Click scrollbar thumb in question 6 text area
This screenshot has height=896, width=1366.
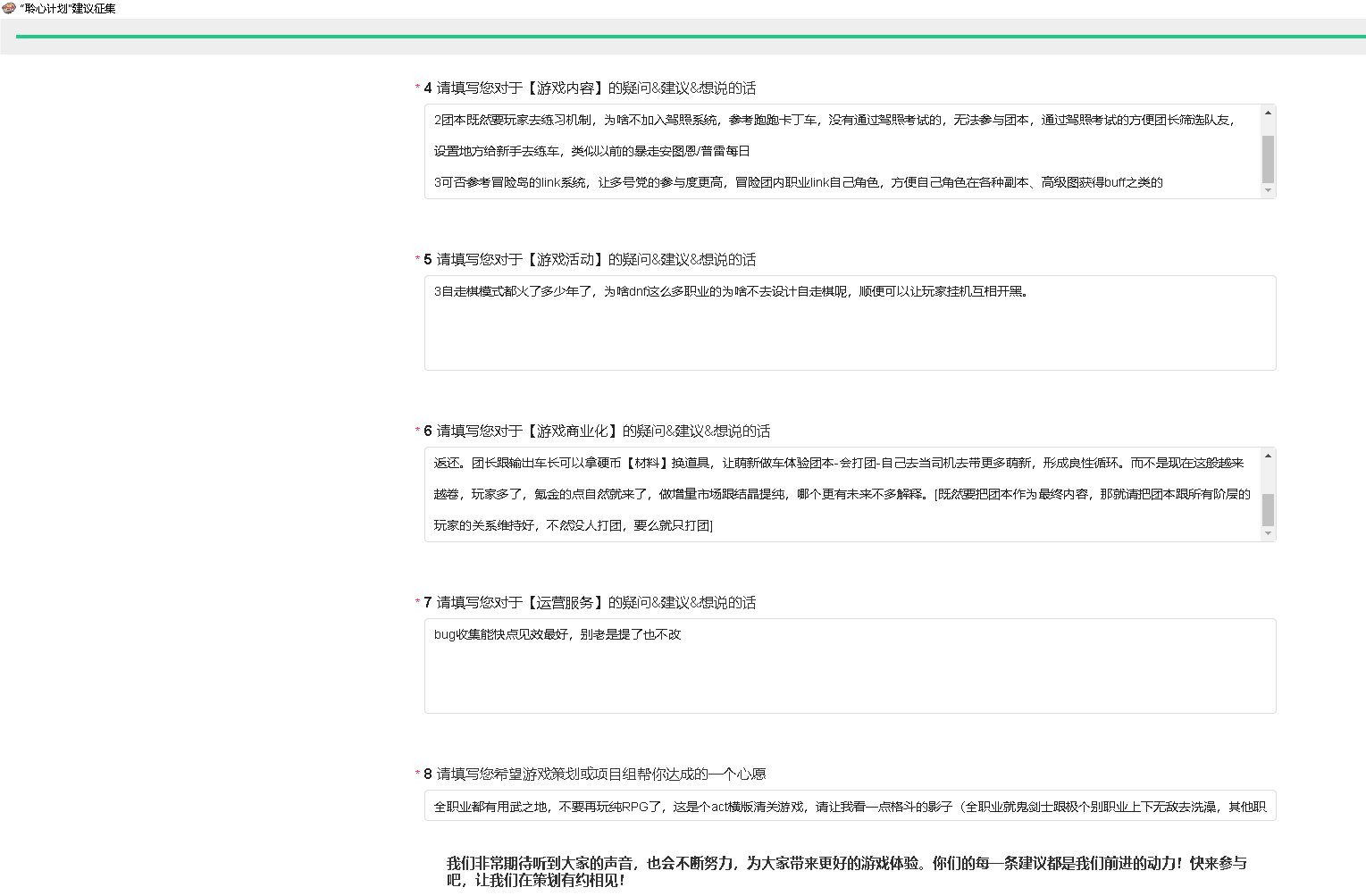click(x=1267, y=509)
